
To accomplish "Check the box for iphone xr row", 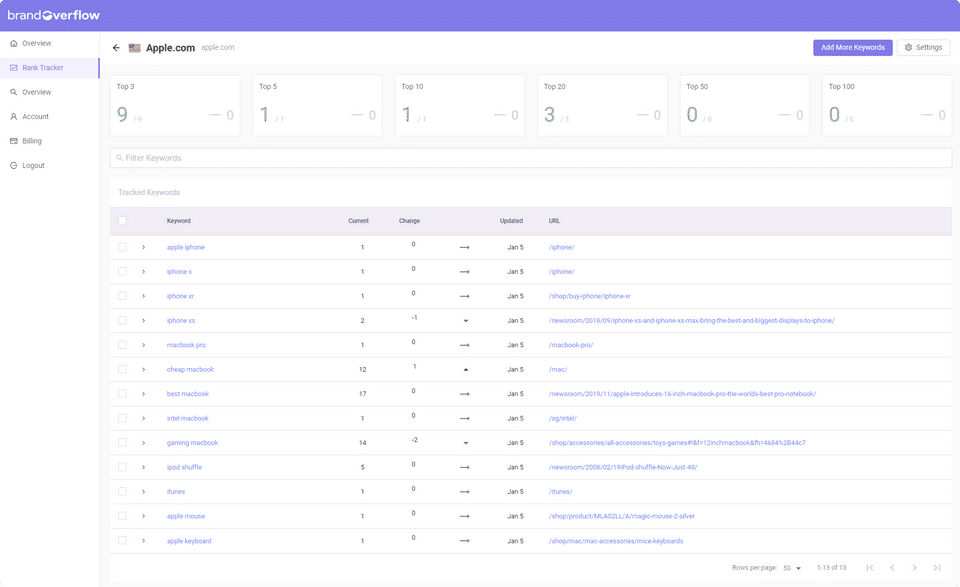I will tap(122, 296).
